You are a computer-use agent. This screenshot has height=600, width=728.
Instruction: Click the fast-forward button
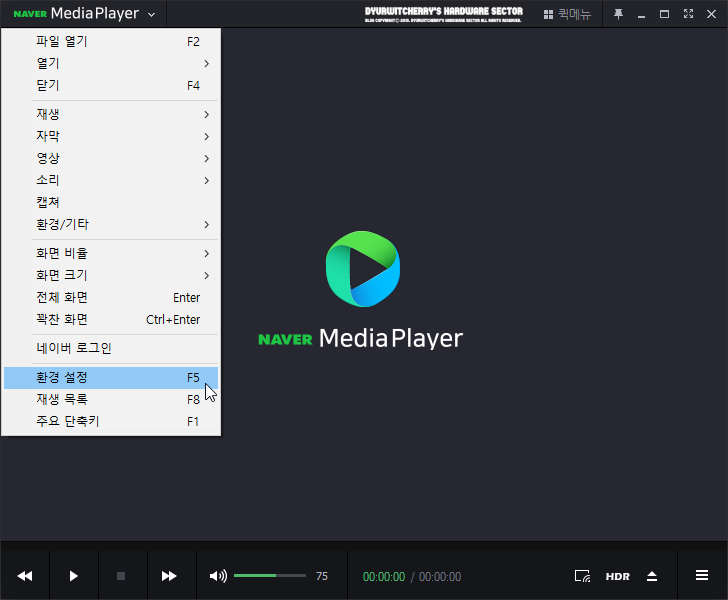(169, 576)
